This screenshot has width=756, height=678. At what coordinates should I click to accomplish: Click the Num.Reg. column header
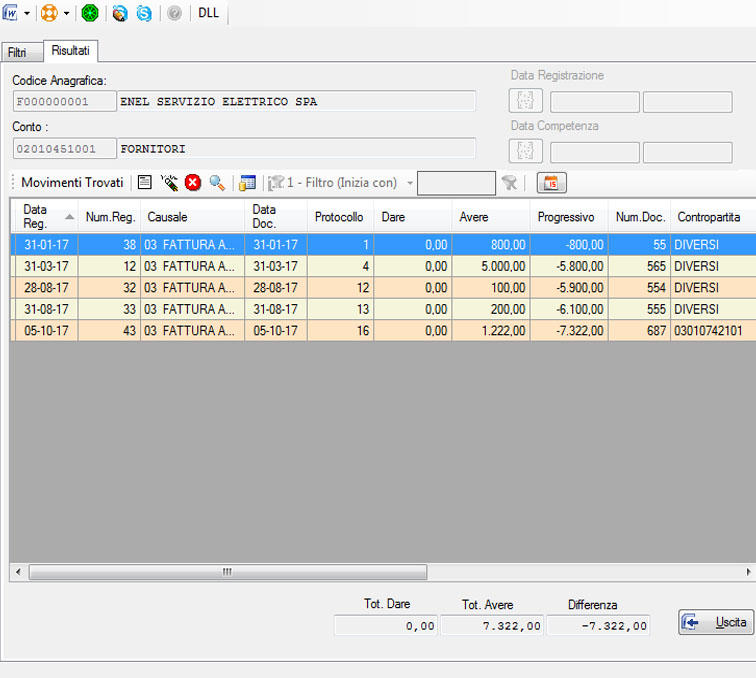[110, 217]
